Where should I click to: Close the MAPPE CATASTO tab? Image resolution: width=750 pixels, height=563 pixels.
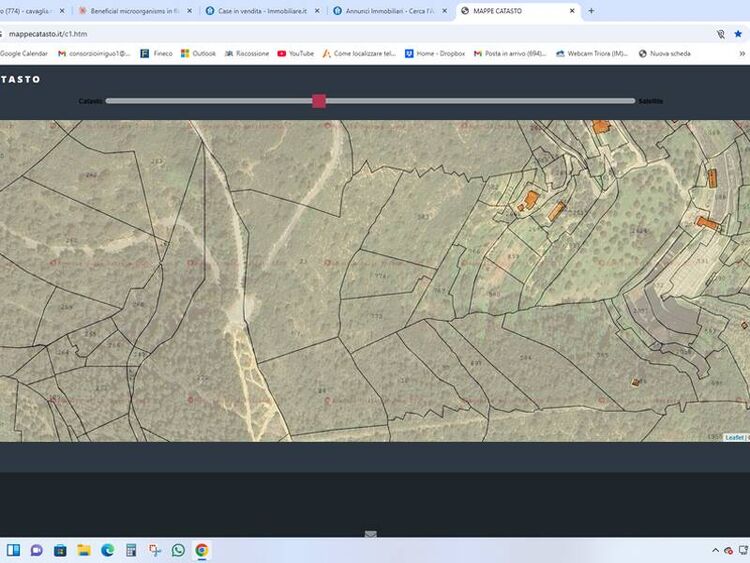(x=572, y=11)
